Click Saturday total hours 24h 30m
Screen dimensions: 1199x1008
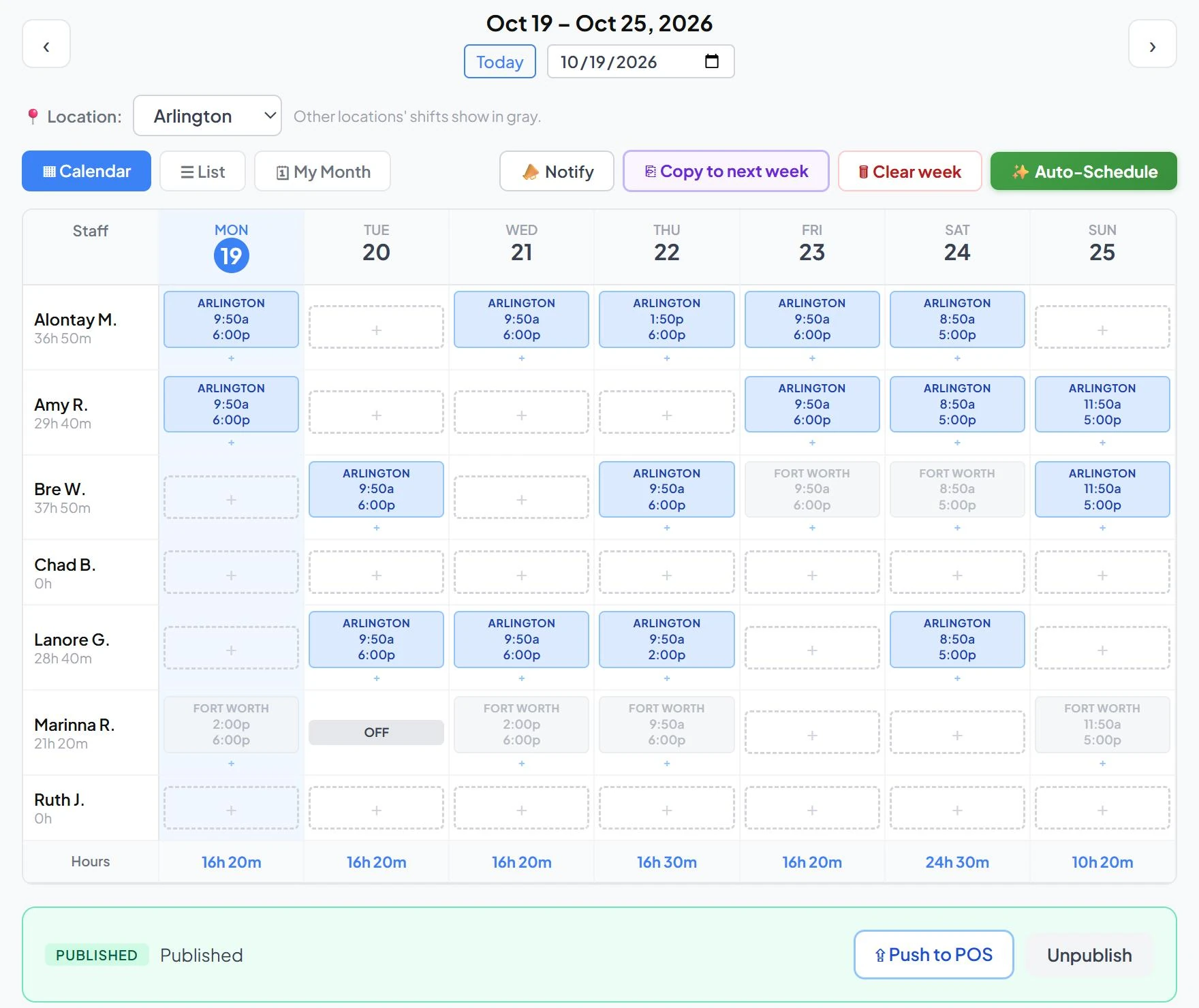pos(957,862)
